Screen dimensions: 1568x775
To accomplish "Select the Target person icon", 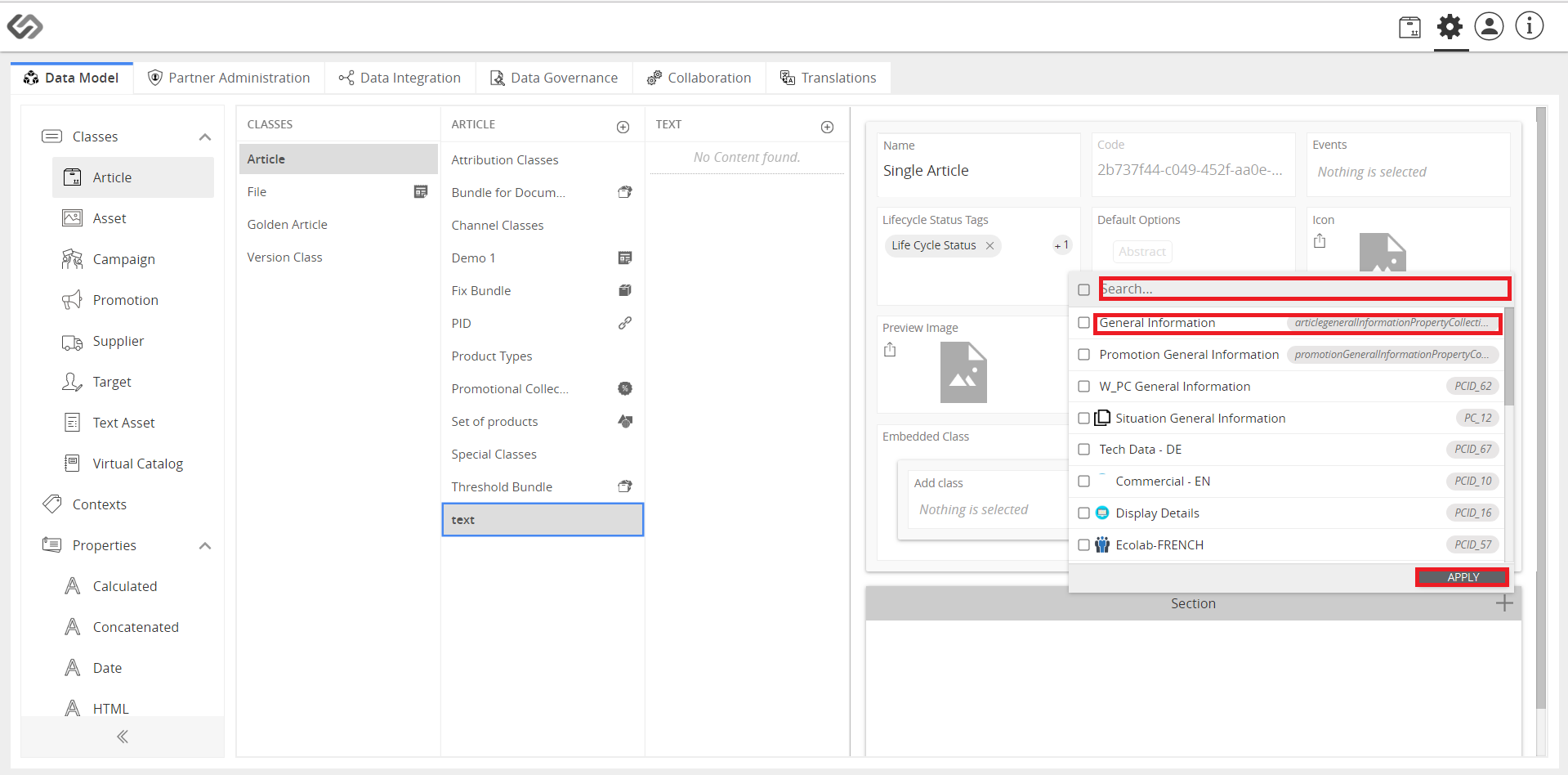I will tap(73, 382).
